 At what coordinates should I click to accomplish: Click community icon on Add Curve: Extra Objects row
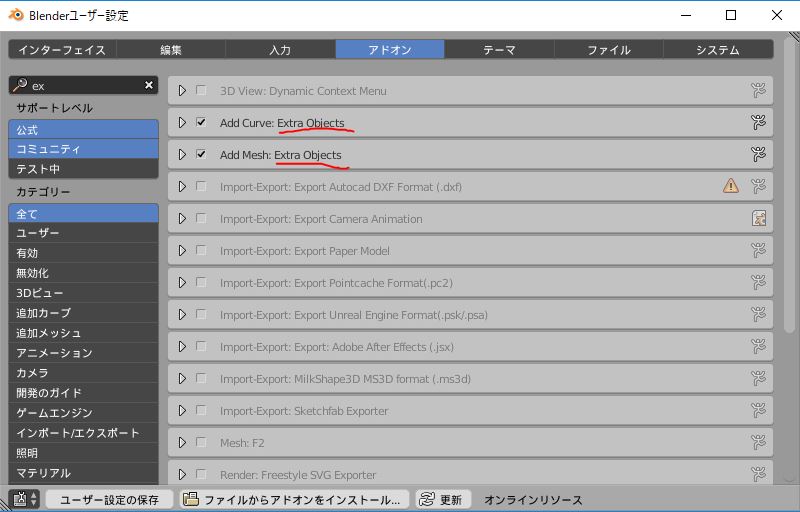point(758,123)
